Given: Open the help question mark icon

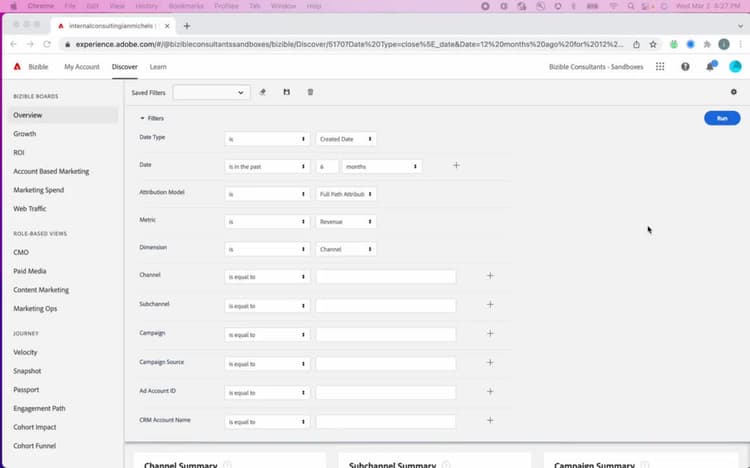Looking at the screenshot, I should click(685, 67).
